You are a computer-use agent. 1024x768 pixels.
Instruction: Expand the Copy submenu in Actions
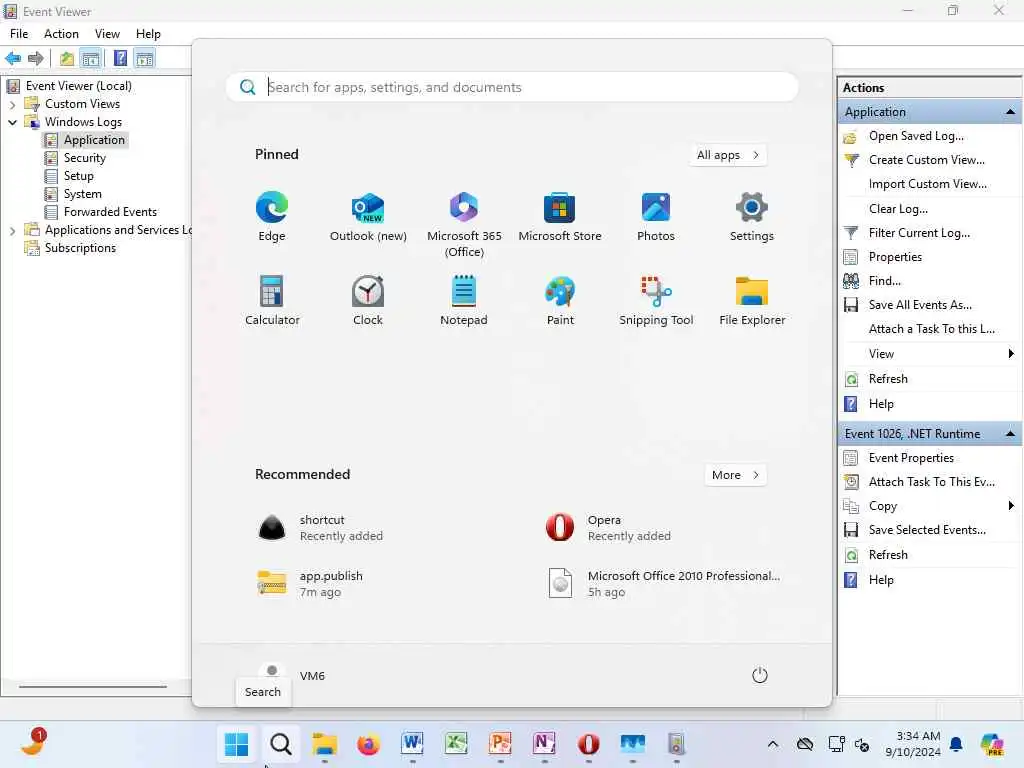coord(1010,505)
